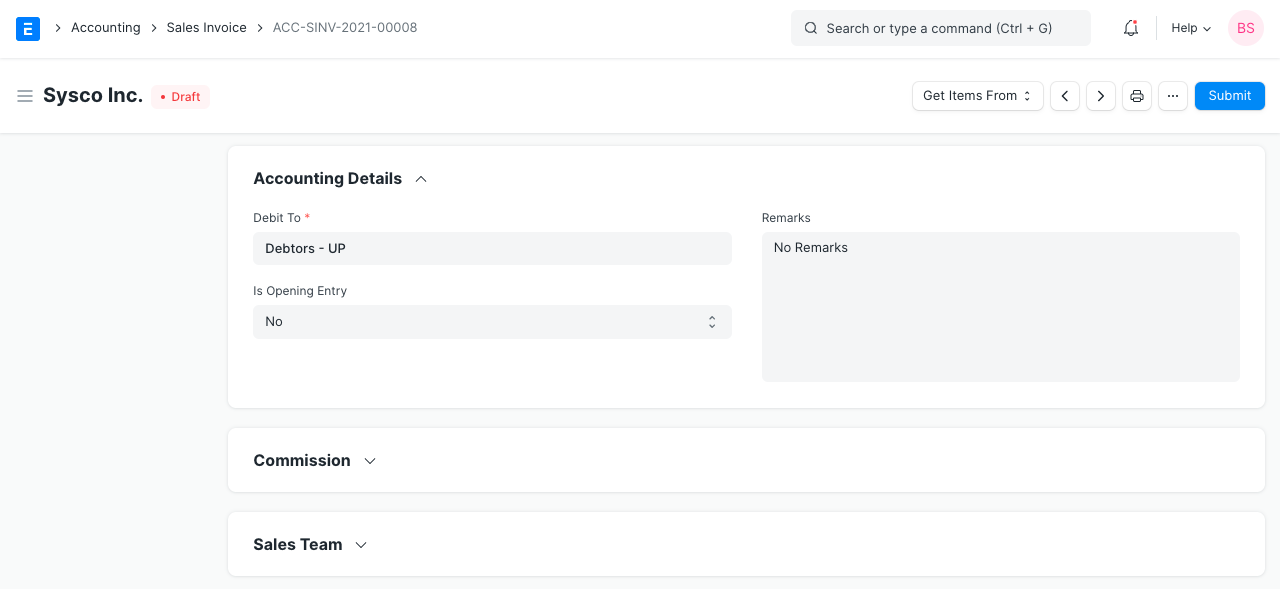This screenshot has height=589, width=1280.
Task: Open the BS user avatar menu
Action: (1245, 28)
